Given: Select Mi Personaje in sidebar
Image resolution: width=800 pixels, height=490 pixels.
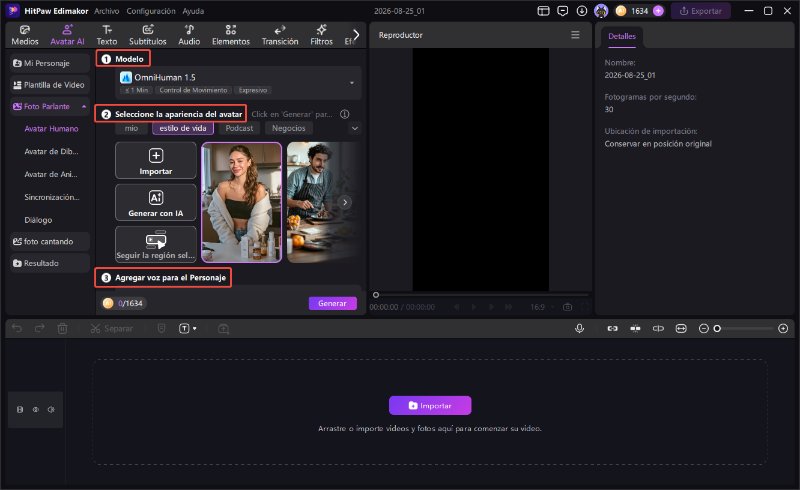Looking at the screenshot, I should pos(49,63).
